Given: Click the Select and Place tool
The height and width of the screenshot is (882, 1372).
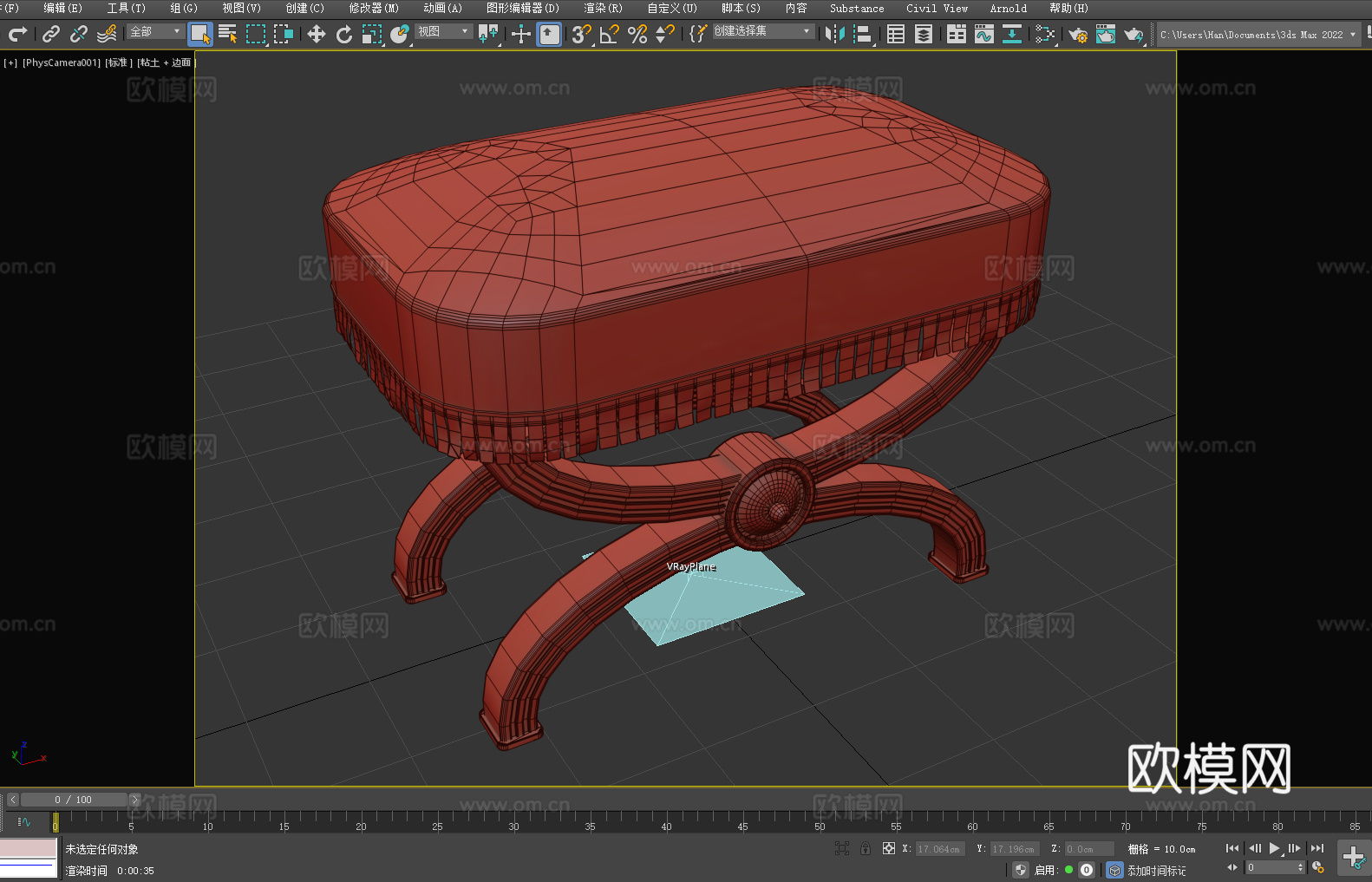Looking at the screenshot, I should [400, 34].
